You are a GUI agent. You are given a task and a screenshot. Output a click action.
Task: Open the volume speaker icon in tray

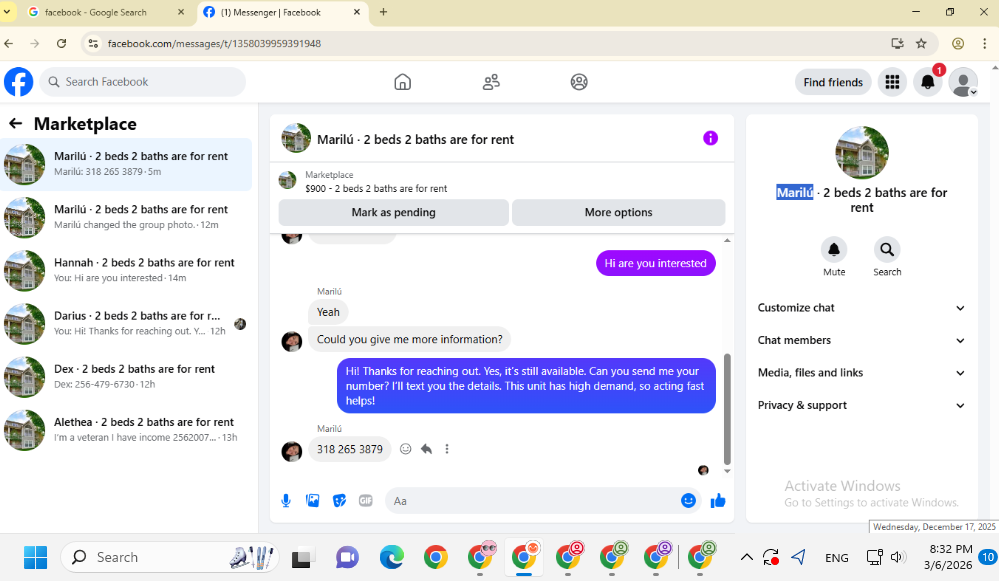click(898, 557)
